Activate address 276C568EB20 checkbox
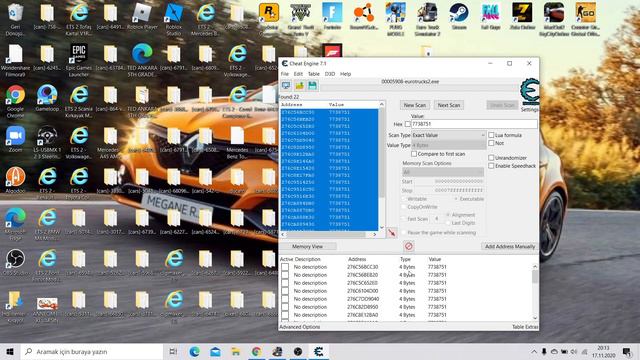The image size is (640, 360). point(285,275)
